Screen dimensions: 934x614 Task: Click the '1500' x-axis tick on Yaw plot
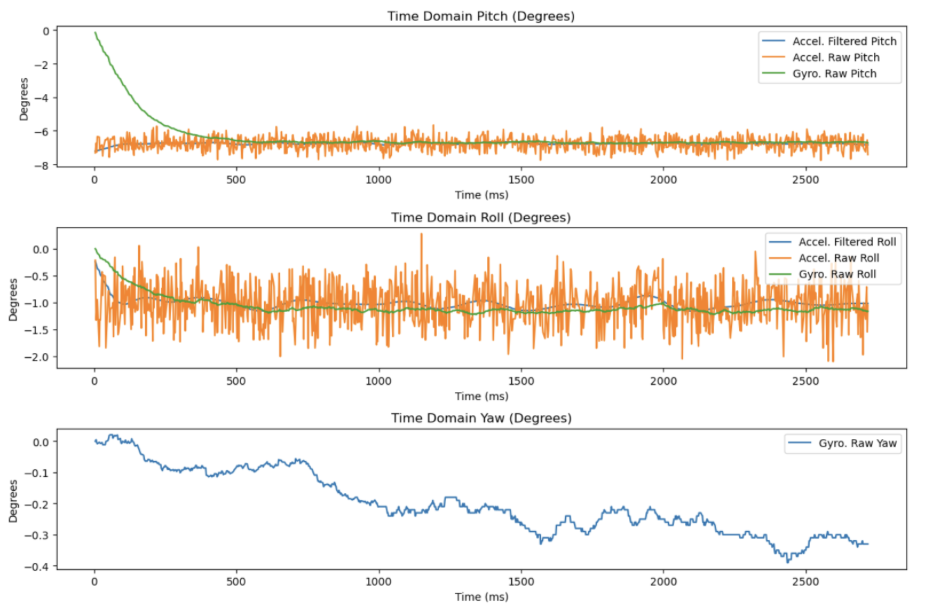tap(521, 582)
